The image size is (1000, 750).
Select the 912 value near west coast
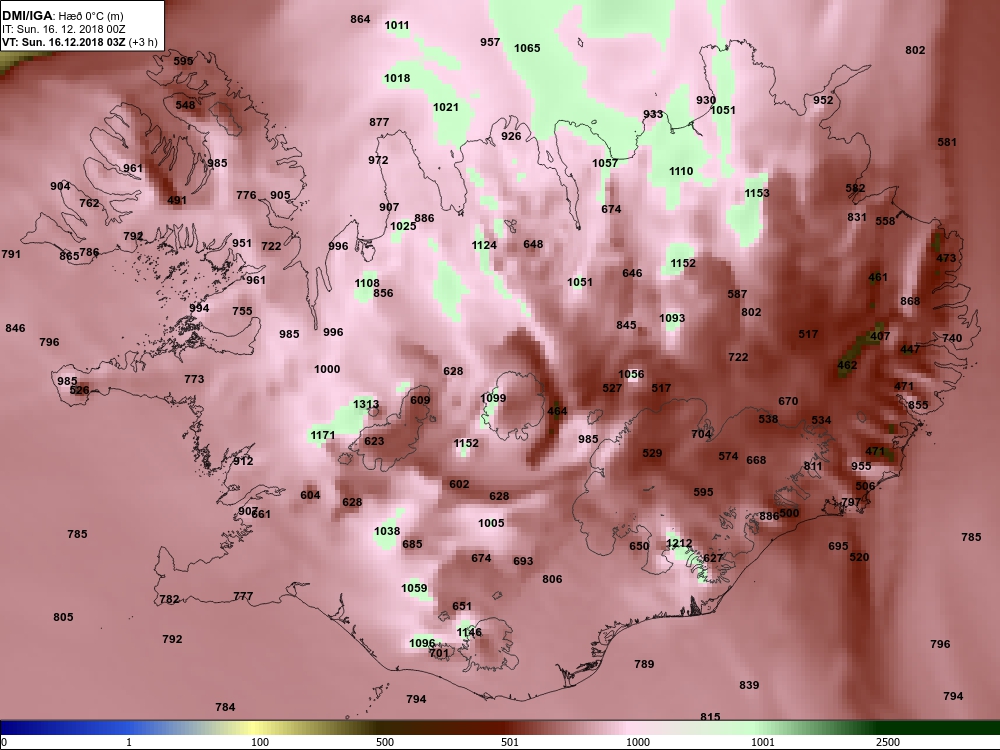point(243,461)
